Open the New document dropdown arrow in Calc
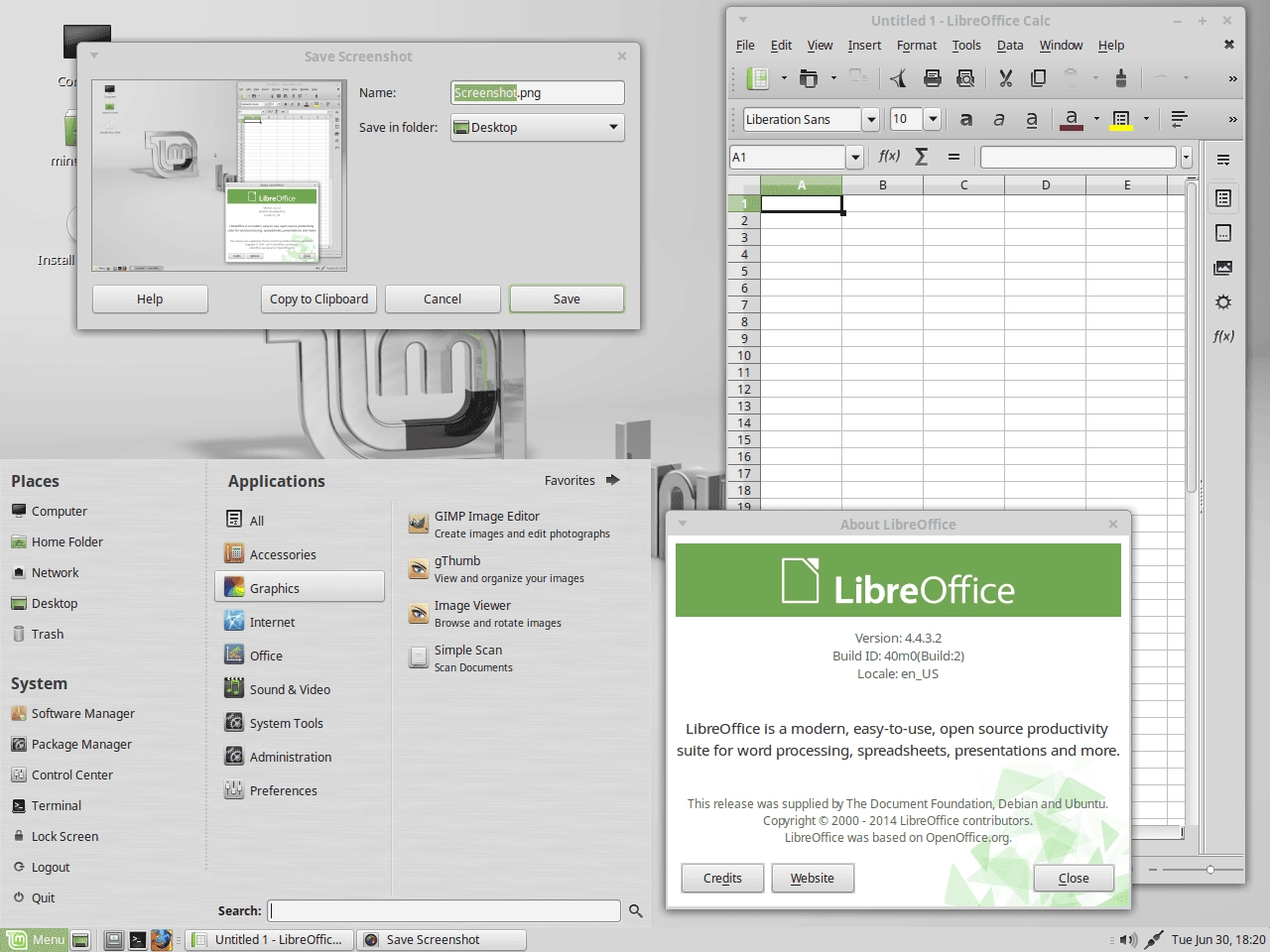The image size is (1270, 952). click(x=784, y=77)
